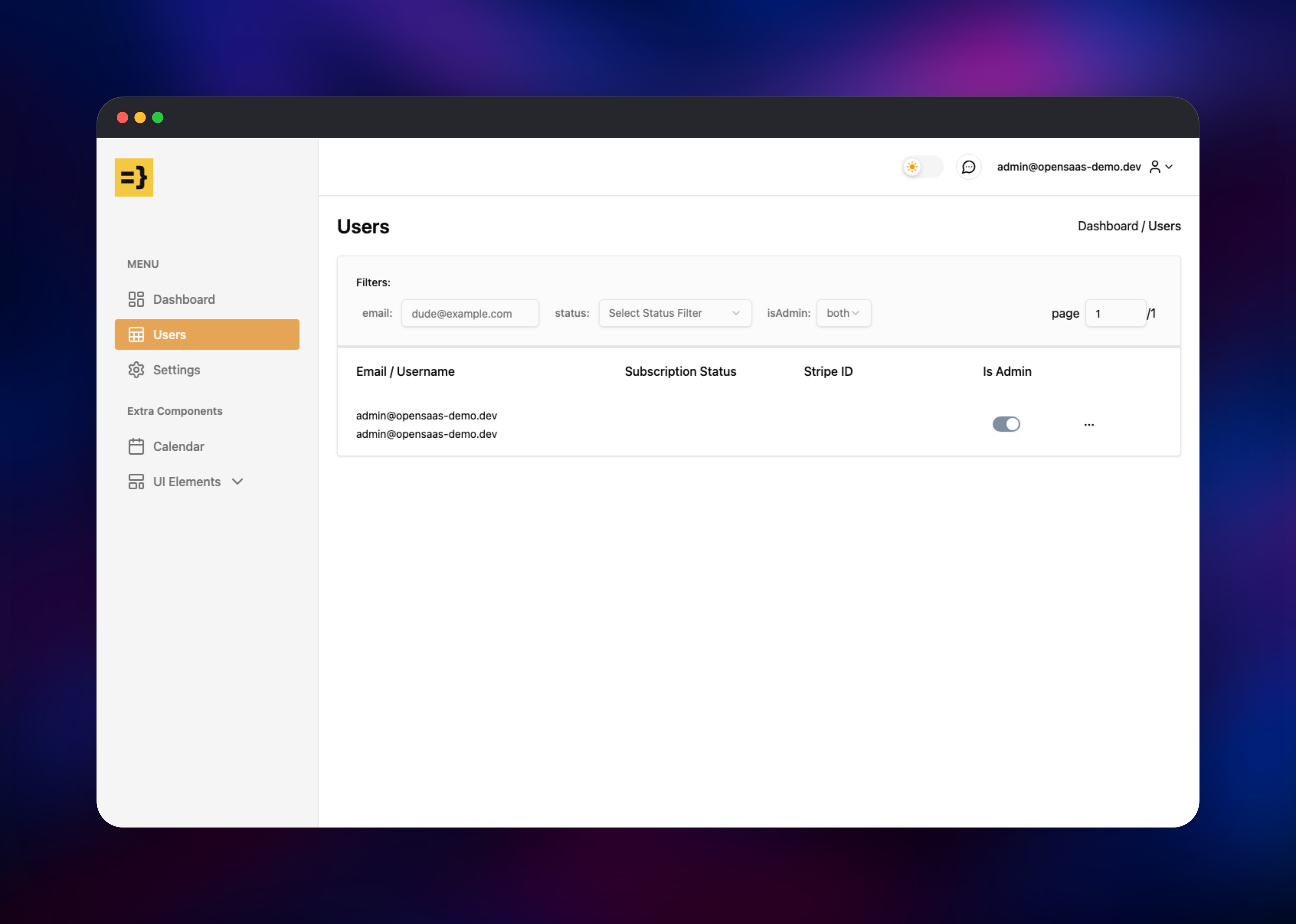1296x924 pixels.
Task: Click the Calendar icon in sidebar
Action: pyautogui.click(x=136, y=446)
